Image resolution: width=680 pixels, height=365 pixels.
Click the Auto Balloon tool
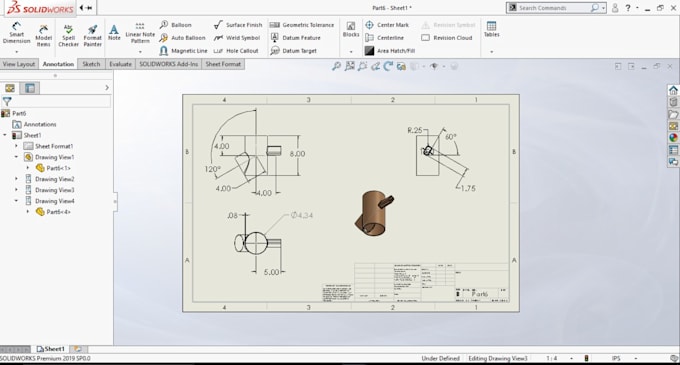coord(182,38)
